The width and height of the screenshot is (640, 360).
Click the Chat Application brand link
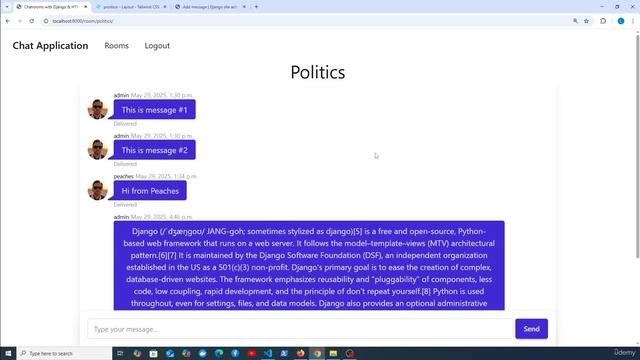coord(50,45)
